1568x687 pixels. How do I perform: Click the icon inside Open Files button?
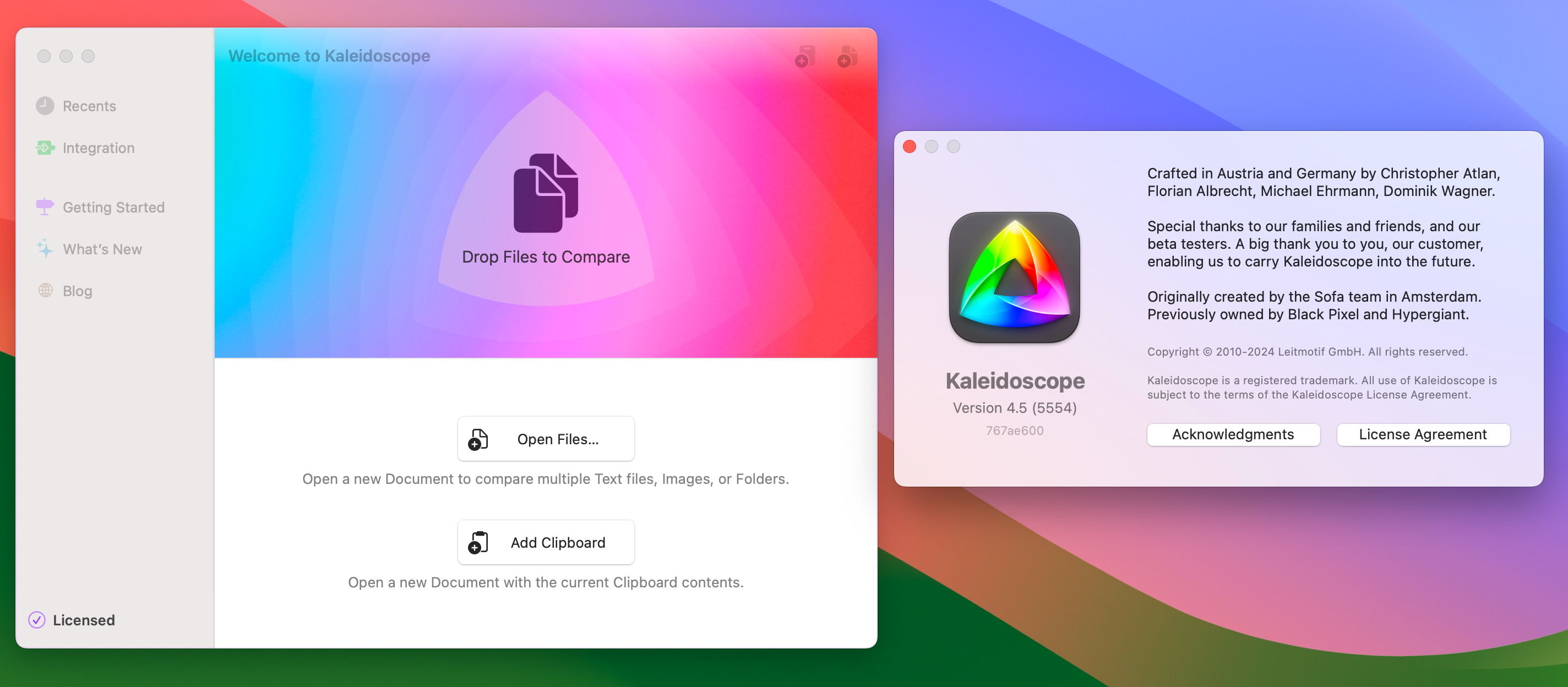coord(478,439)
